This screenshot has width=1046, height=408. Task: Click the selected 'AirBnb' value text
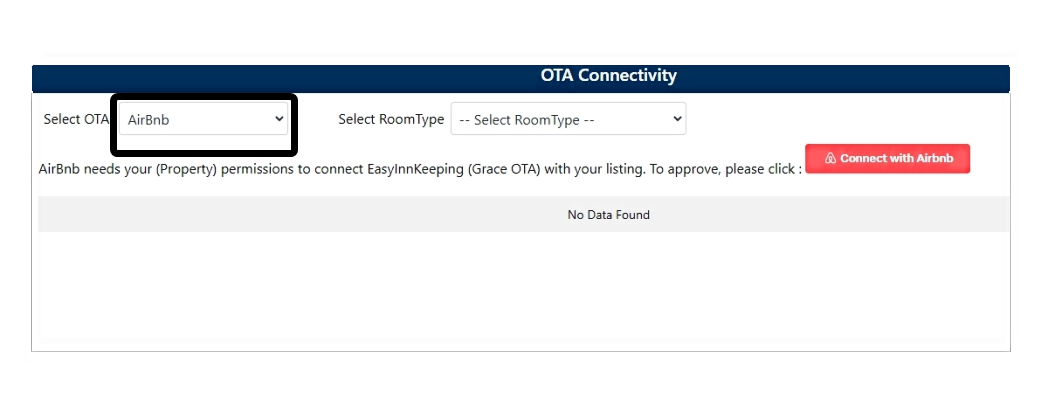point(150,120)
